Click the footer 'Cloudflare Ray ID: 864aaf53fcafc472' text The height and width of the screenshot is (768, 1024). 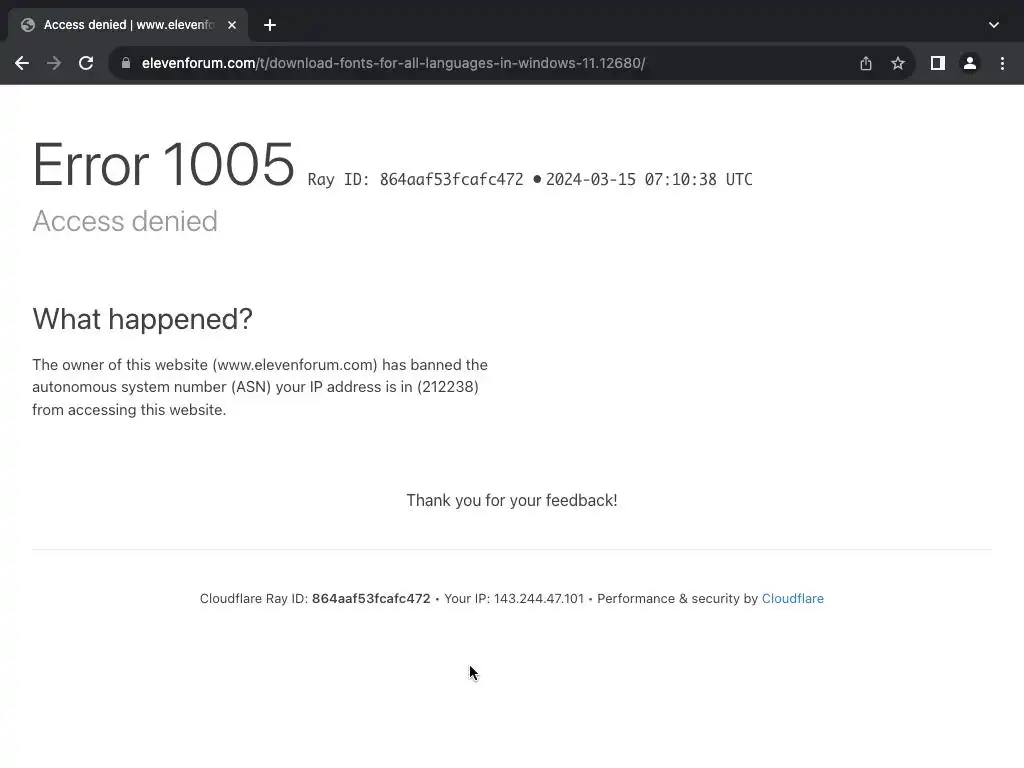tap(315, 599)
